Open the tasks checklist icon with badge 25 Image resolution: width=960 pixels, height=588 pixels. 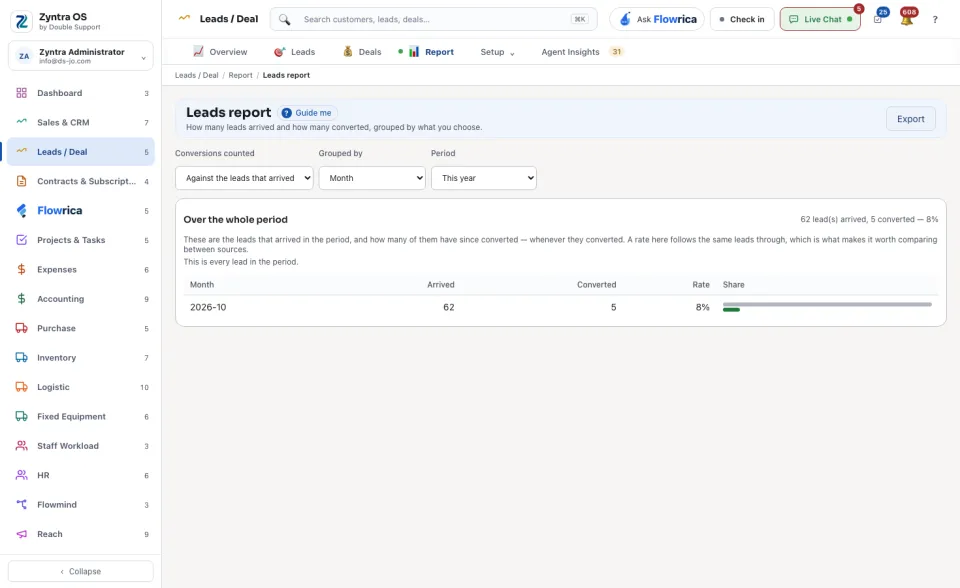pyautogui.click(x=878, y=20)
